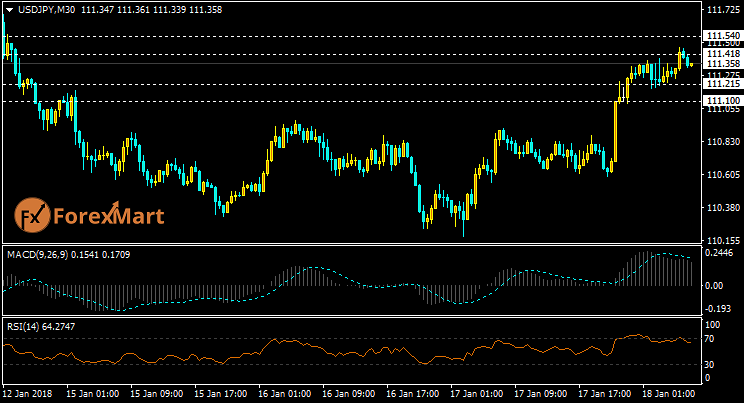Click the current price 111.358 label
Viewport: 744px width, 403px height.
pos(723,63)
